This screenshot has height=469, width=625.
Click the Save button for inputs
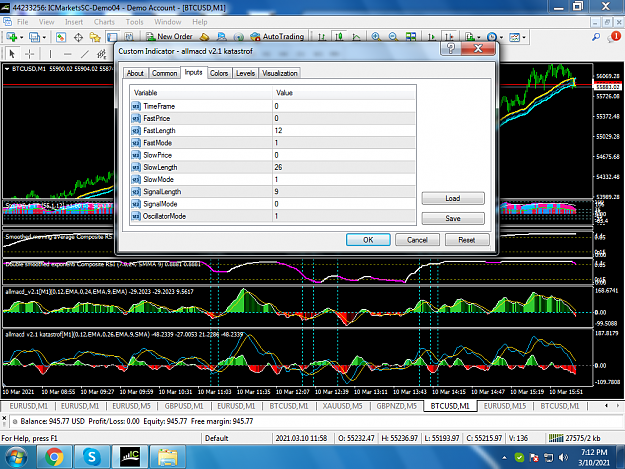(453, 218)
